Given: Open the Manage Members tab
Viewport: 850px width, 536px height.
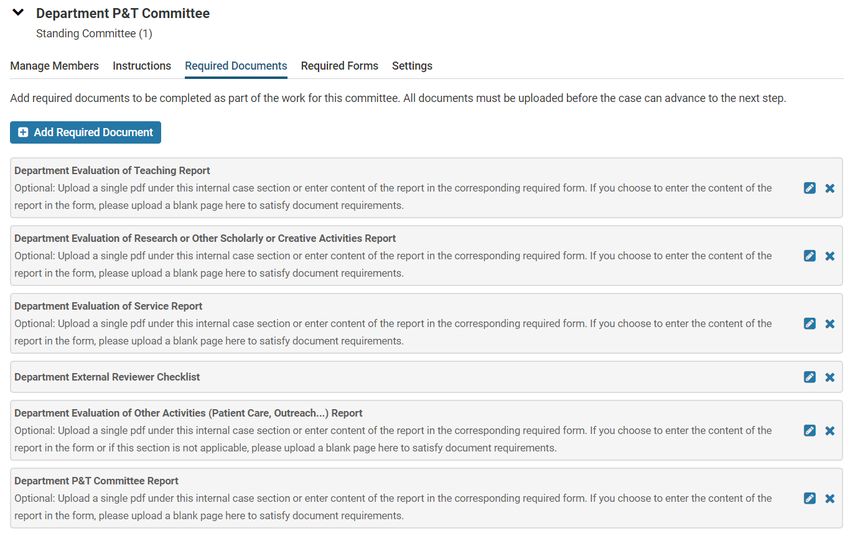Looking at the screenshot, I should pos(54,66).
